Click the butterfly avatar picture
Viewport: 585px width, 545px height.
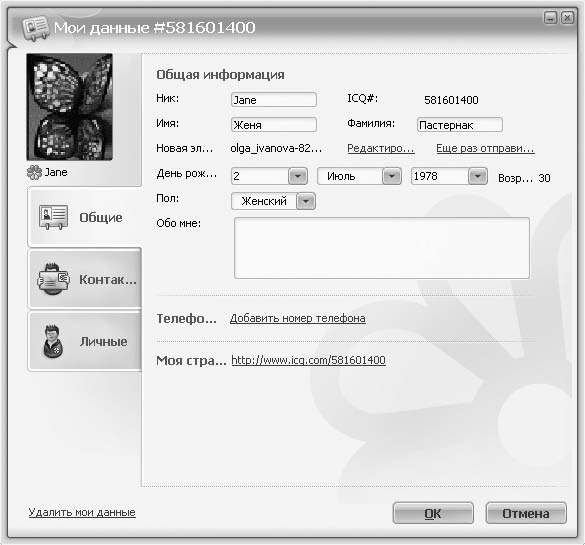click(x=70, y=107)
